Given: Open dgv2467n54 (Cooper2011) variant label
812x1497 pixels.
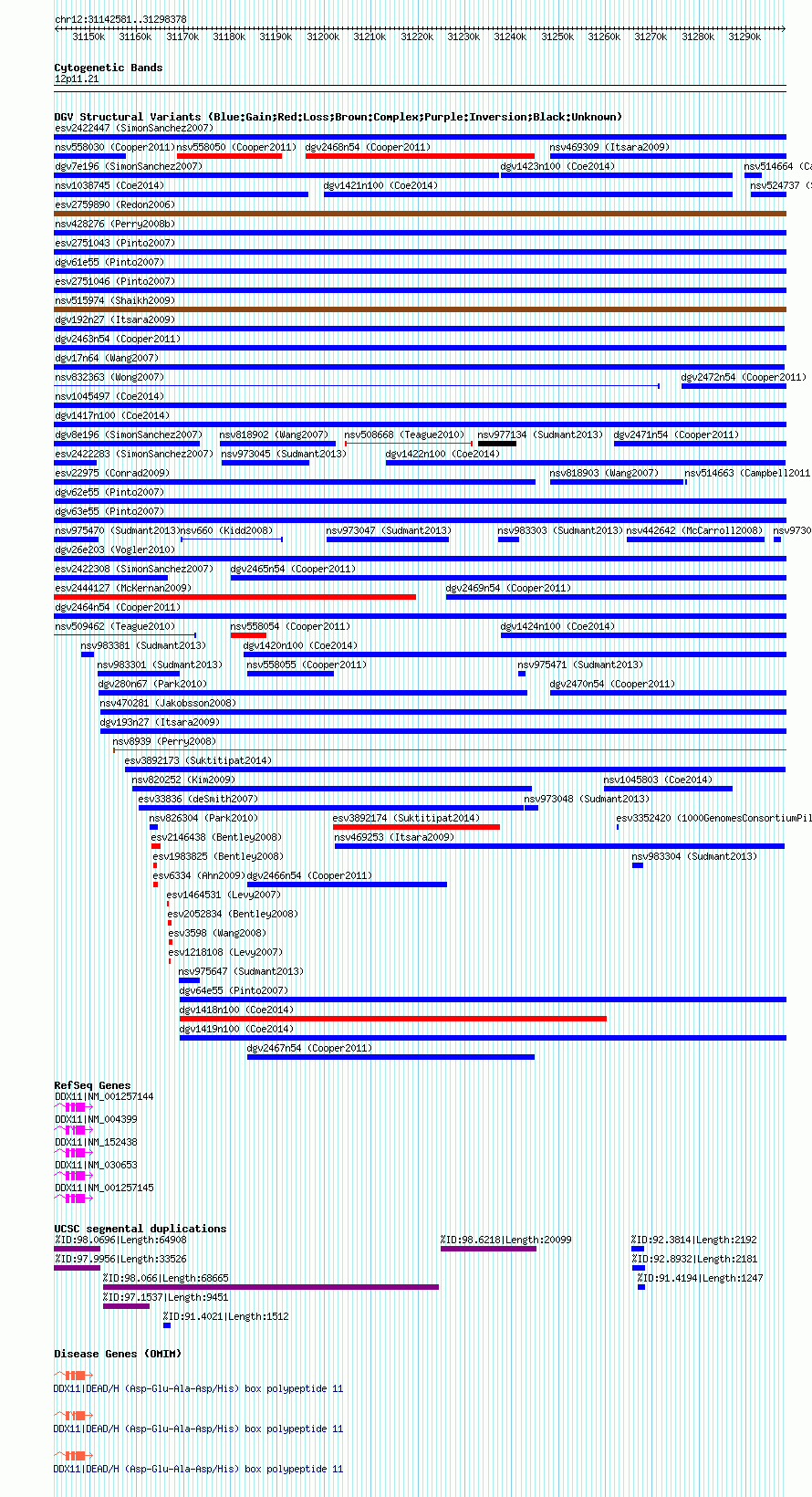Looking at the screenshot, I should tap(310, 1048).
